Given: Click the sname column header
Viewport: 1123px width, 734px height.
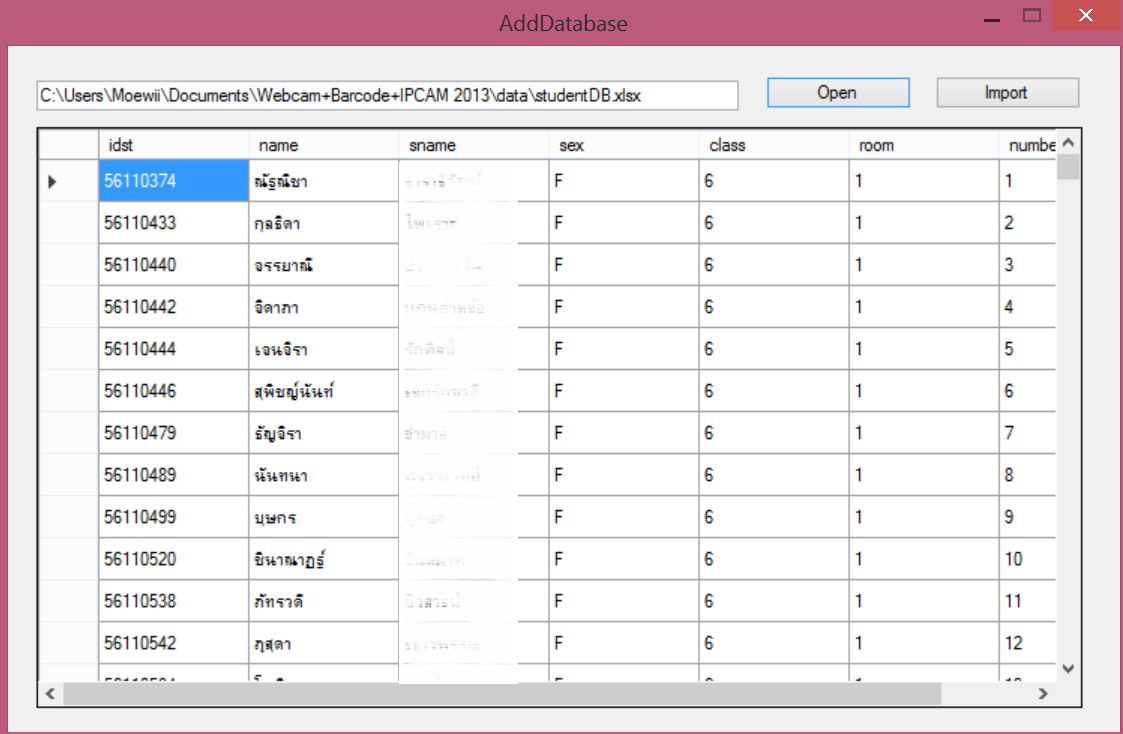Looking at the screenshot, I should click(473, 146).
